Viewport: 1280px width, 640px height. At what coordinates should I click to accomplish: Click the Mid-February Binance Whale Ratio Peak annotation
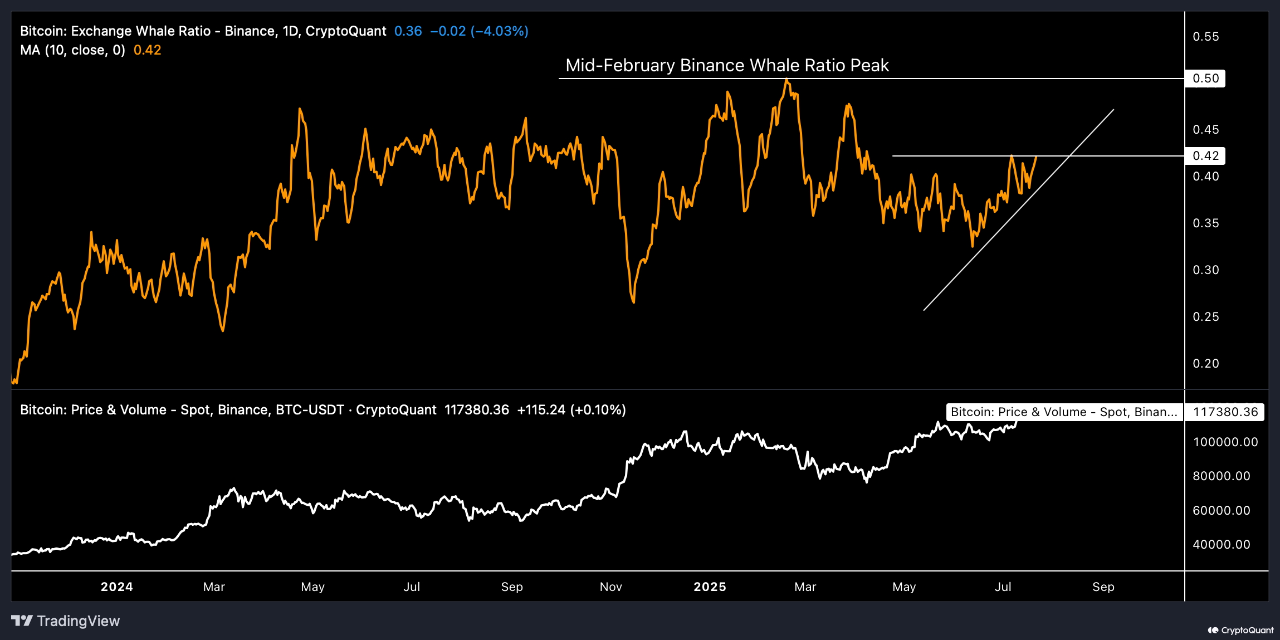coord(727,65)
